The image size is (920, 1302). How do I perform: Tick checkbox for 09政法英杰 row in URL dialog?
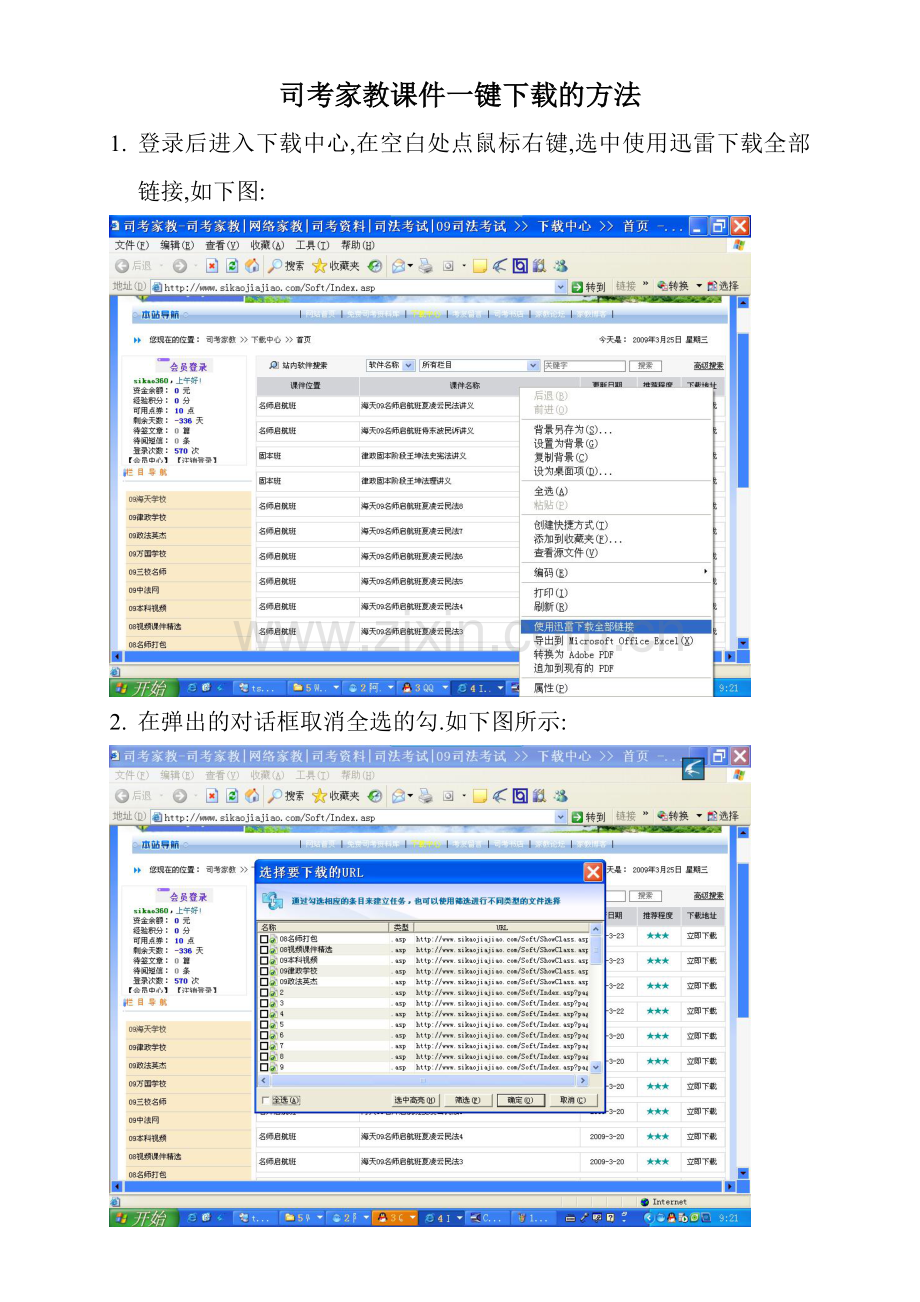[x=264, y=982]
